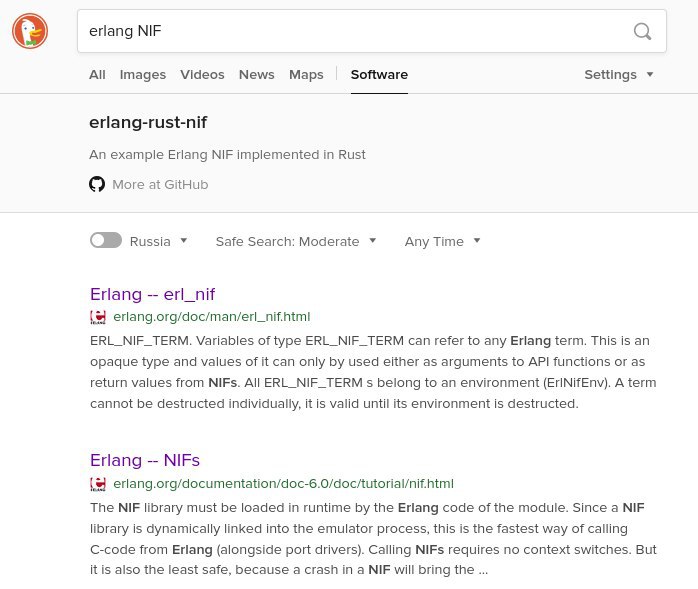Viewport: 698px width, 589px height.
Task: Select the News tab
Action: pos(256,74)
